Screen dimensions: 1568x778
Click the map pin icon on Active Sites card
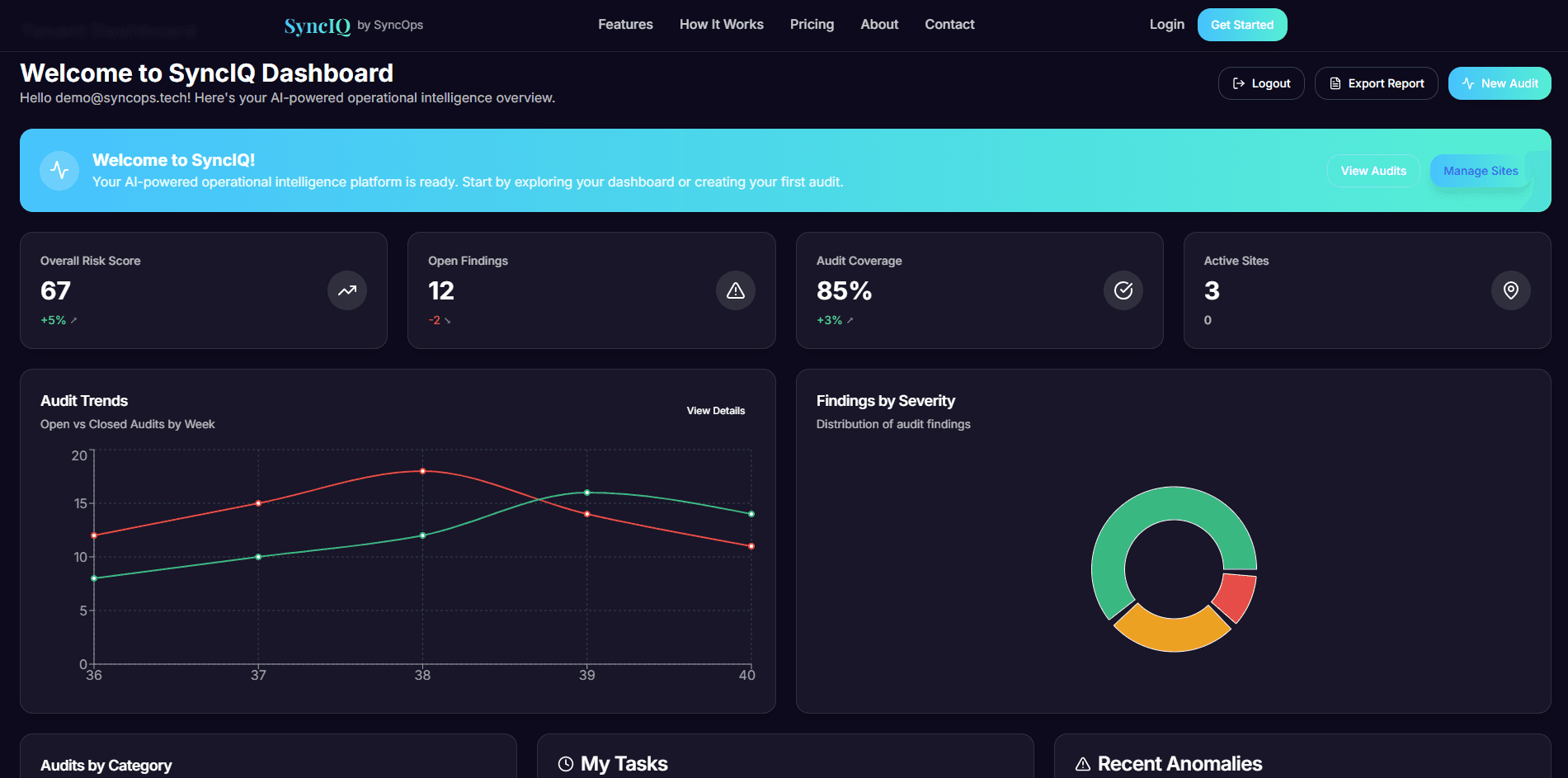[1510, 290]
